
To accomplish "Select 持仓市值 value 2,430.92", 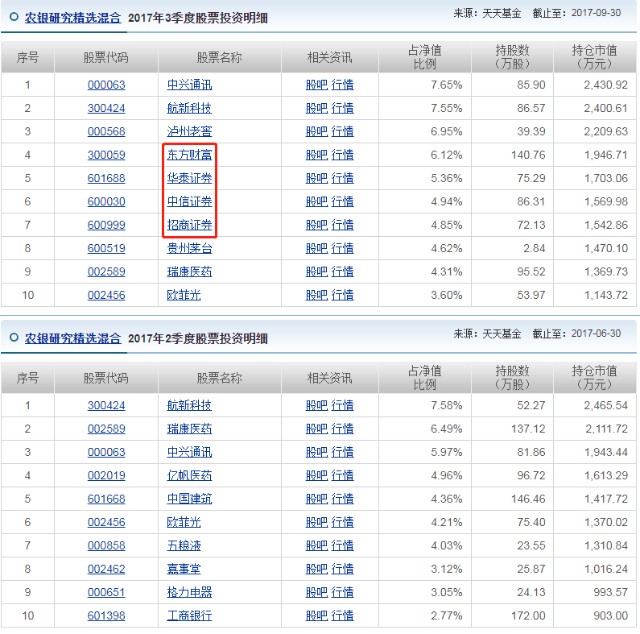I will [605, 85].
